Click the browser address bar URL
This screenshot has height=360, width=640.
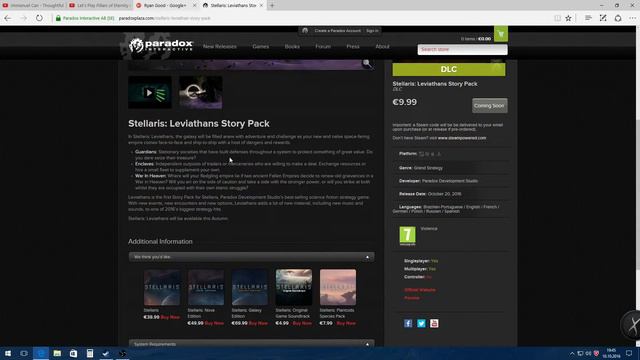click(165, 18)
